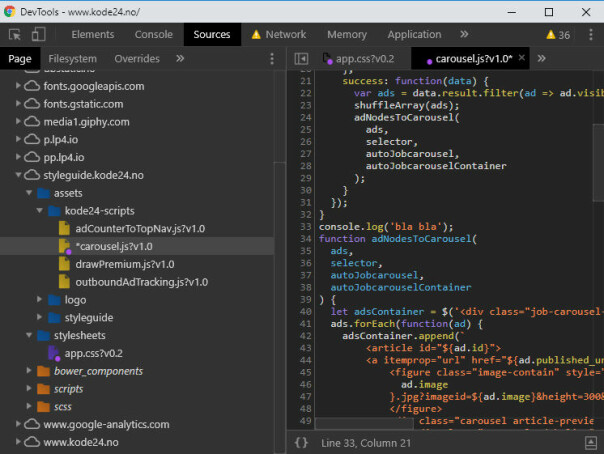Click the Line 33, Column 21 status
604x454 pixels.
pyautogui.click(x=366, y=443)
